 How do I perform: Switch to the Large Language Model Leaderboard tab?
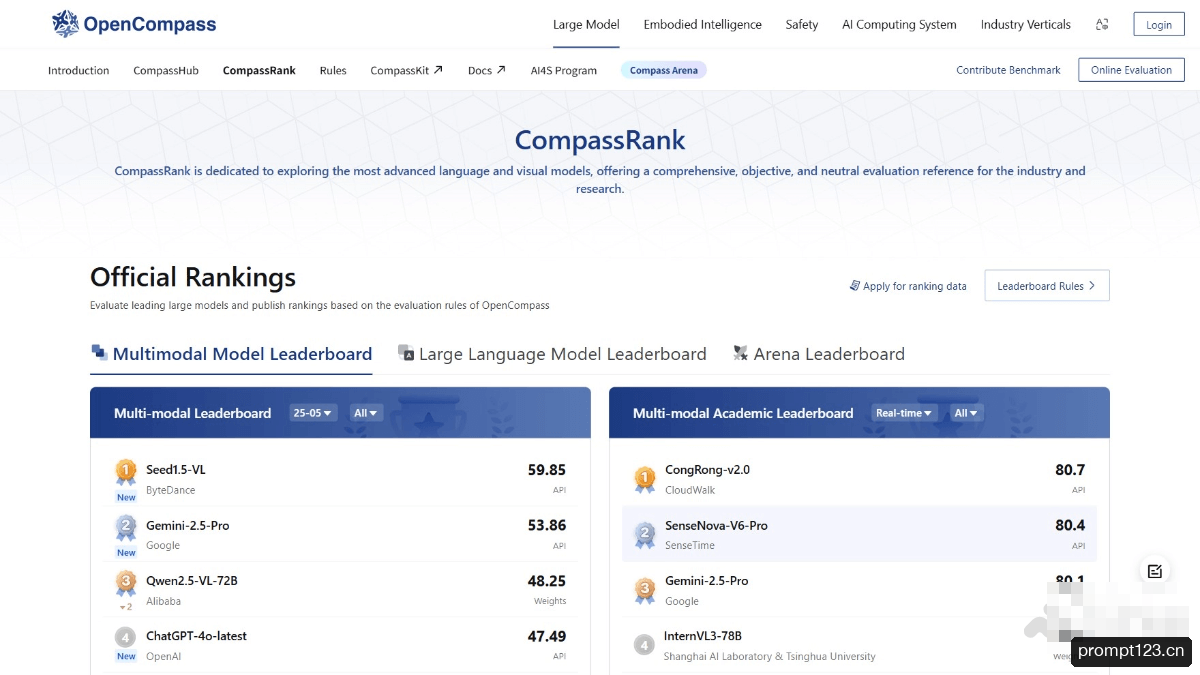(552, 354)
